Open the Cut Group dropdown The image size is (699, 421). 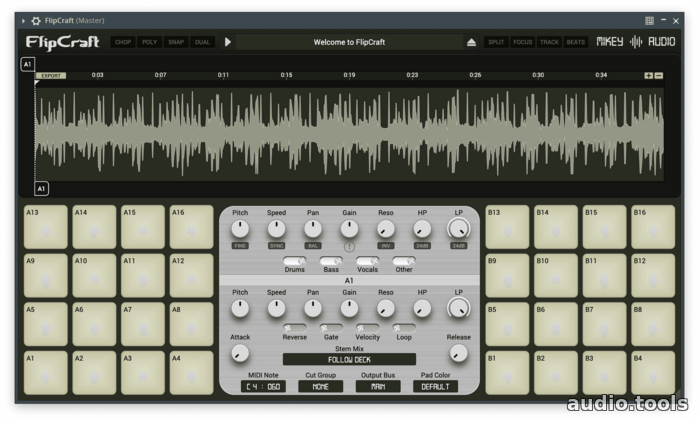(x=320, y=386)
